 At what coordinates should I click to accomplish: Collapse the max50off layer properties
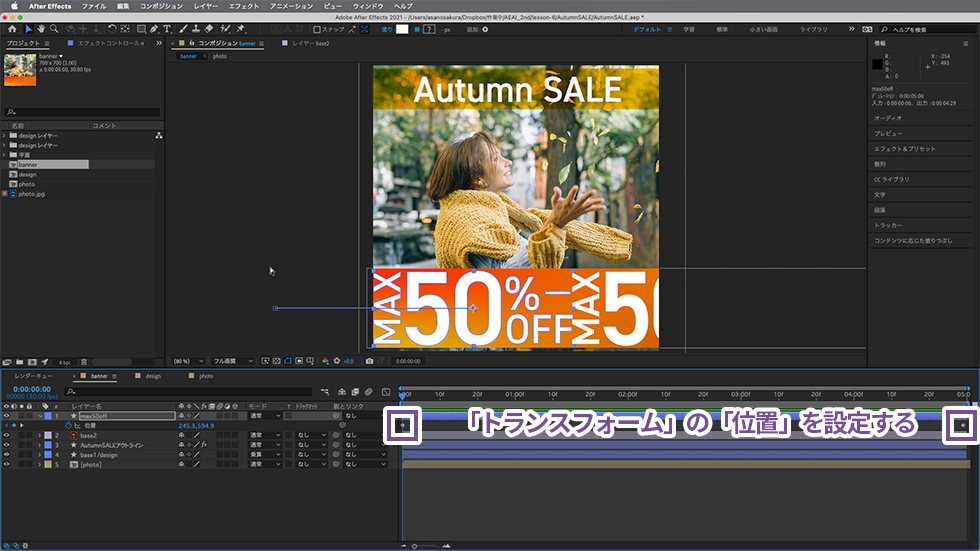40,416
